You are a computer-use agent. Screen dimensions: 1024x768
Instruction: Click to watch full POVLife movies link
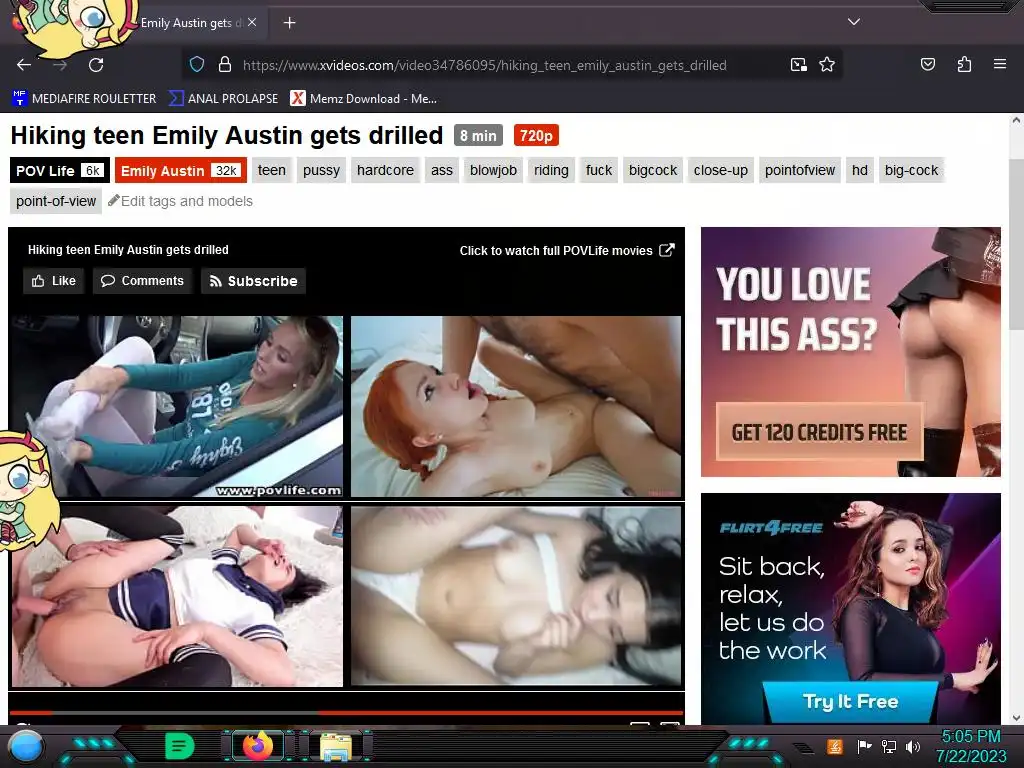(556, 251)
